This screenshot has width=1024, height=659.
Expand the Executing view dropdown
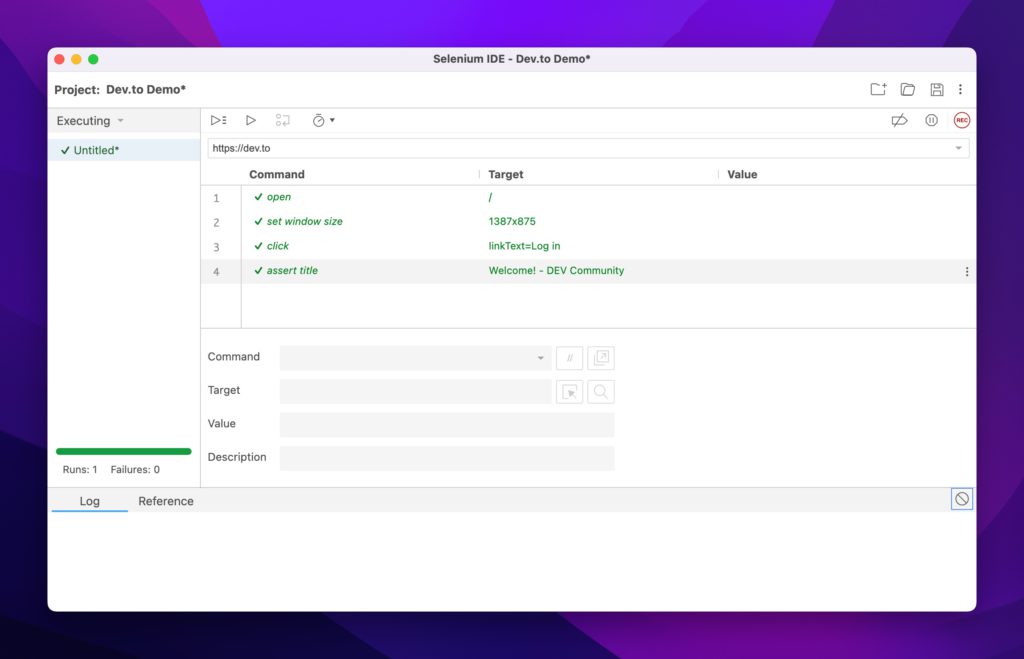[90, 121]
